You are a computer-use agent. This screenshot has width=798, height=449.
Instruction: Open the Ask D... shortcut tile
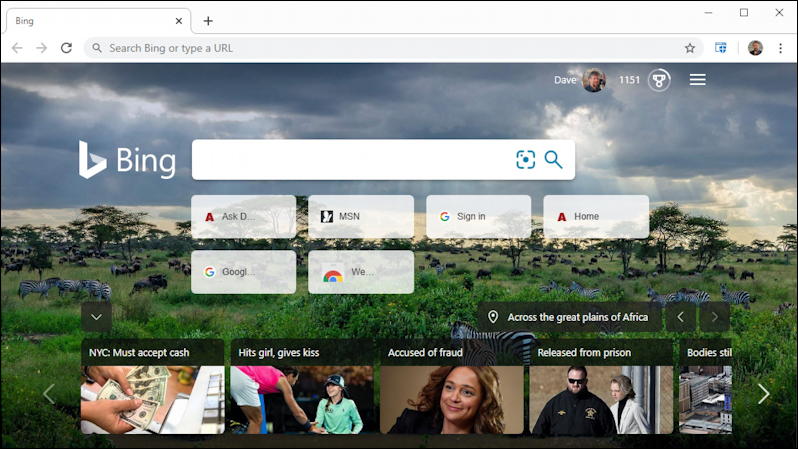(243, 216)
